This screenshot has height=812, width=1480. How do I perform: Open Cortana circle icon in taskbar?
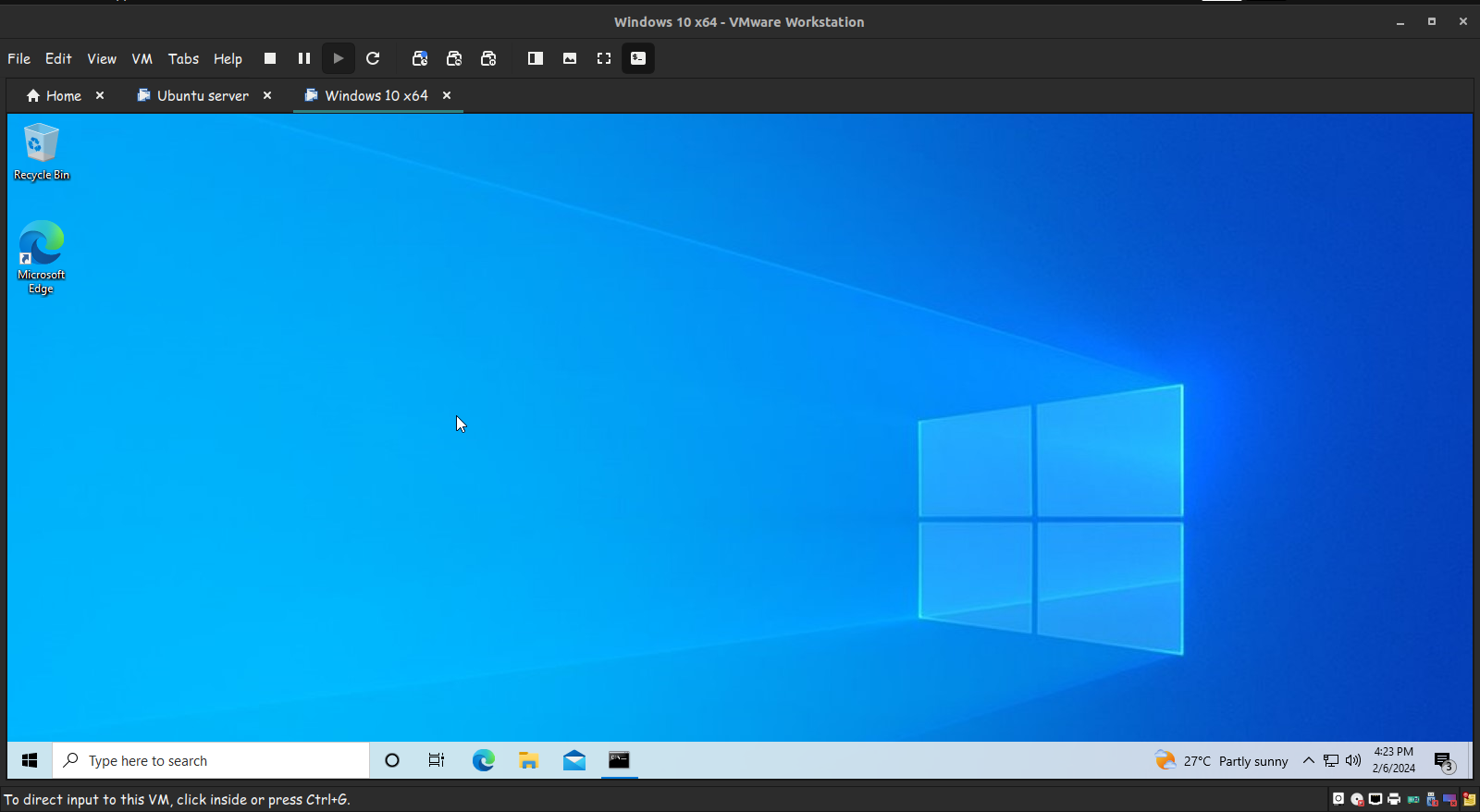click(392, 760)
